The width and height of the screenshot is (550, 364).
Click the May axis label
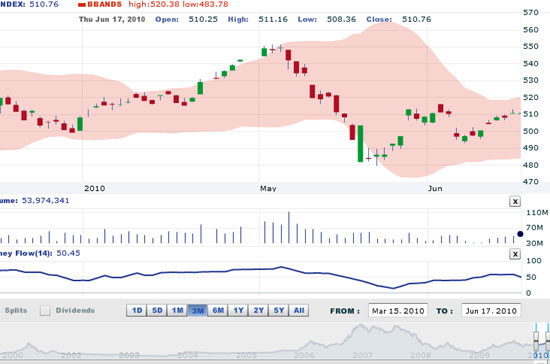268,188
